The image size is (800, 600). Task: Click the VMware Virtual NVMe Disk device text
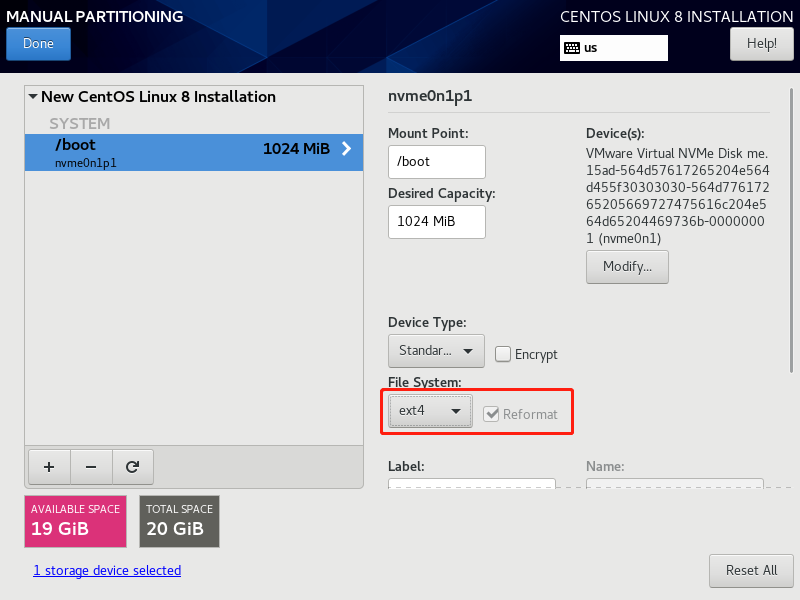pos(677,195)
